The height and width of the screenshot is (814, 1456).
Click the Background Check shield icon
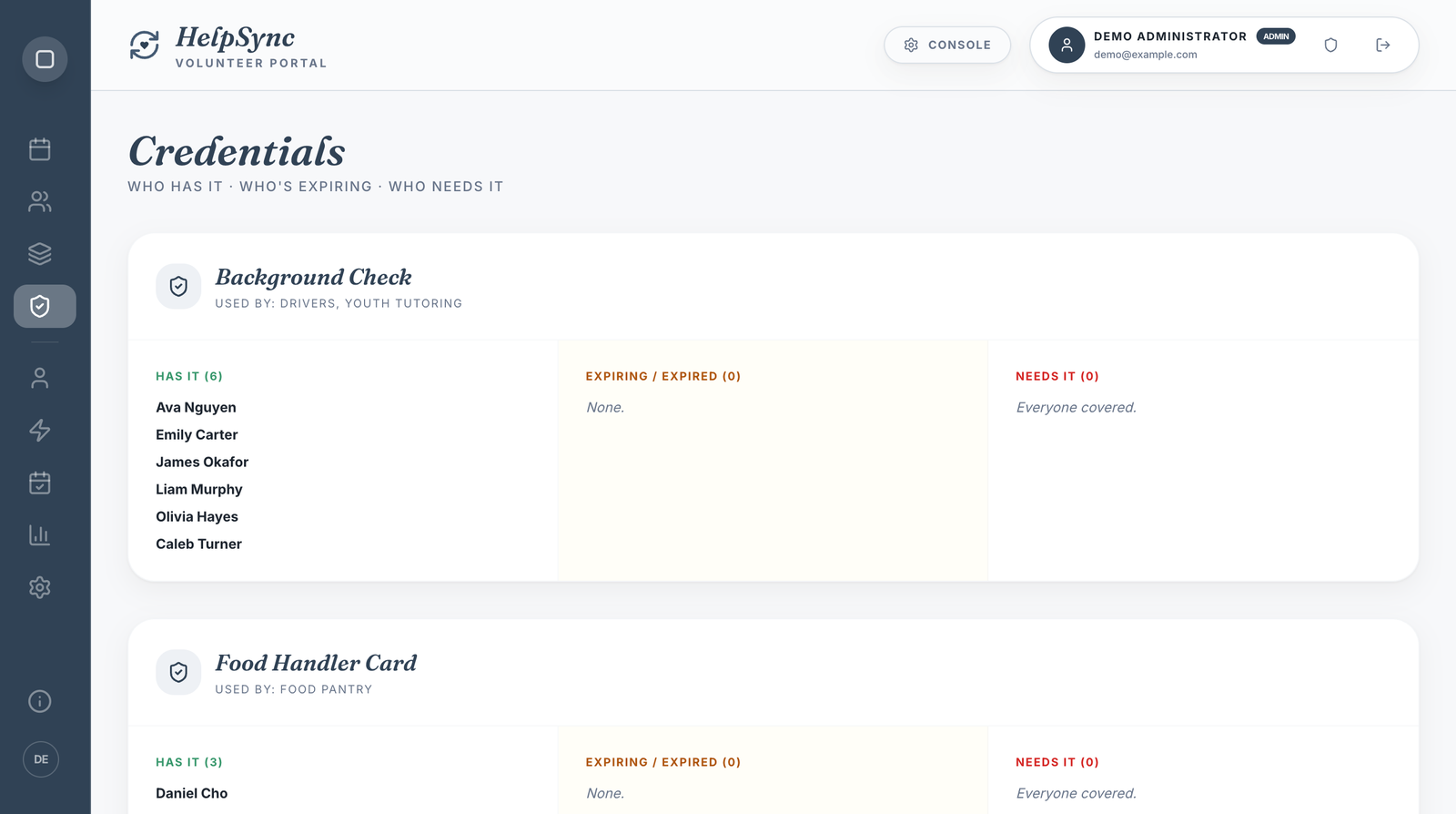click(x=178, y=287)
